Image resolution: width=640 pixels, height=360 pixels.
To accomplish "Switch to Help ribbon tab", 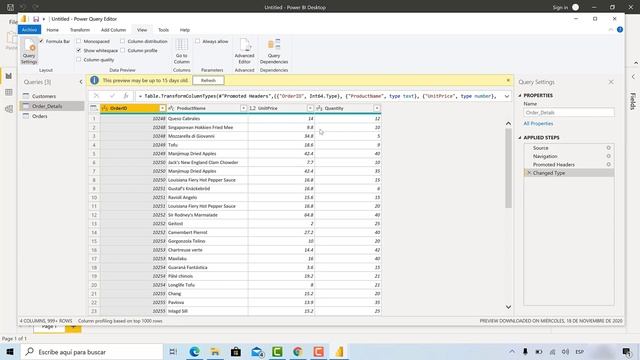I will (185, 30).
